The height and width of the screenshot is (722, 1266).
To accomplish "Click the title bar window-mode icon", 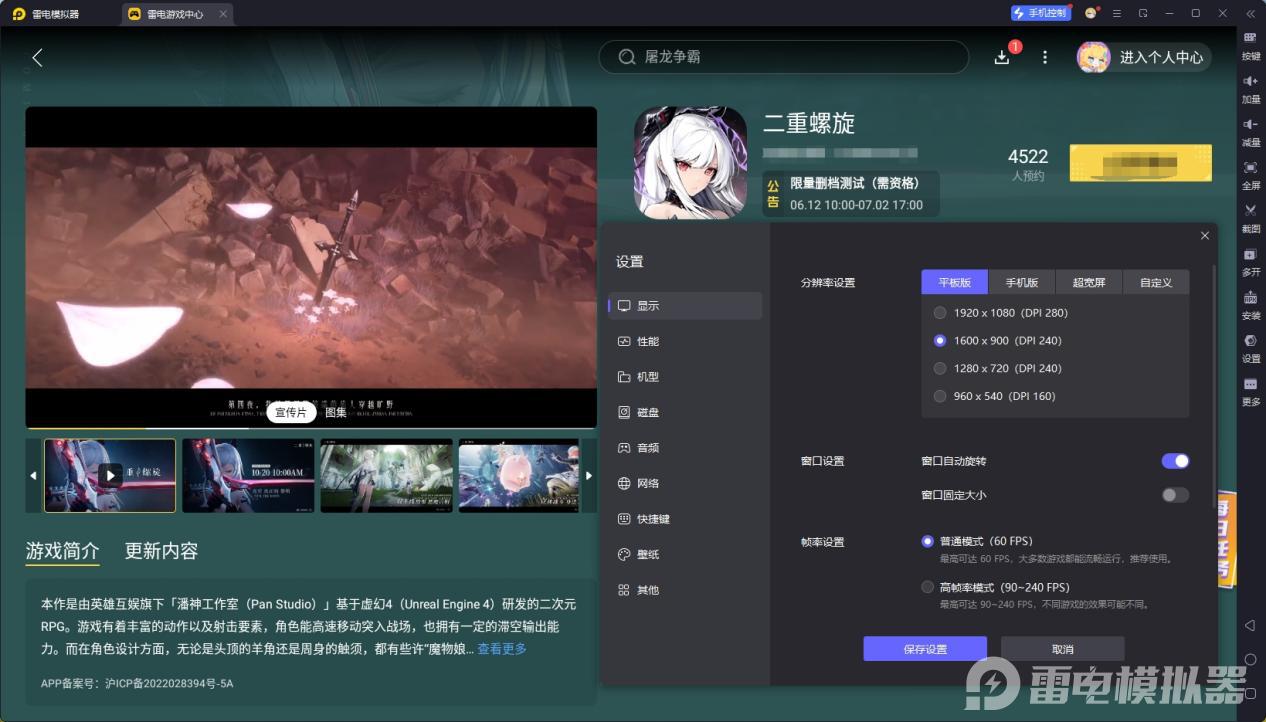I will tap(1143, 13).
